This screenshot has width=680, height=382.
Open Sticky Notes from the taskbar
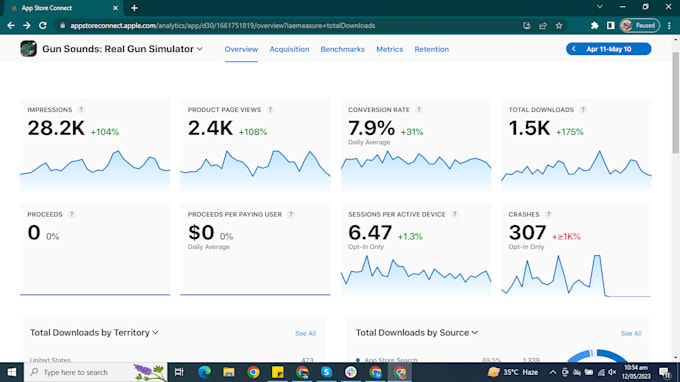click(x=278, y=372)
